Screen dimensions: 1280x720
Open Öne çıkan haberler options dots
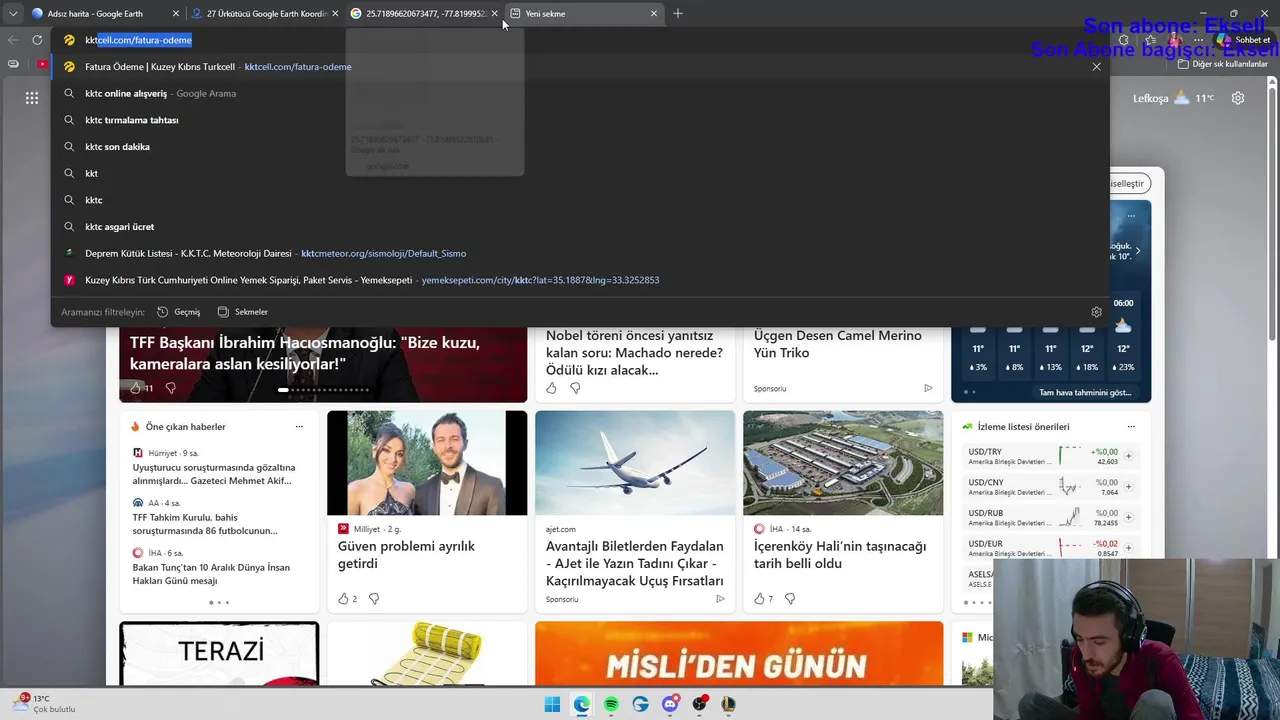[x=299, y=427]
